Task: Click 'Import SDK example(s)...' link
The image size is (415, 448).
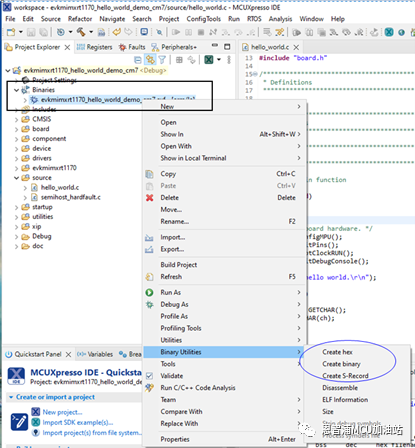Action: [x=78, y=423]
